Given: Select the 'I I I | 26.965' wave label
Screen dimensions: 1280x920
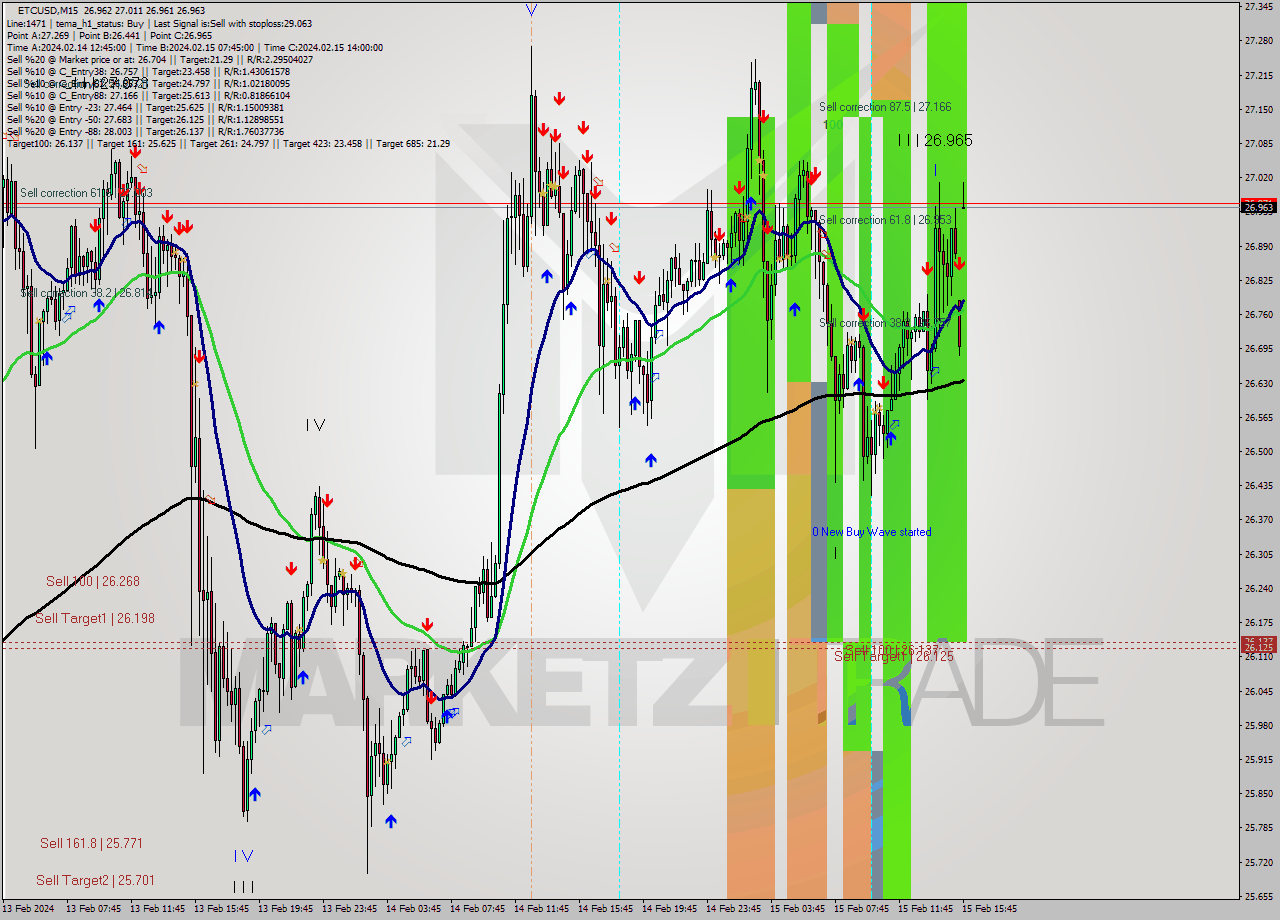Looking at the screenshot, I should tap(935, 141).
